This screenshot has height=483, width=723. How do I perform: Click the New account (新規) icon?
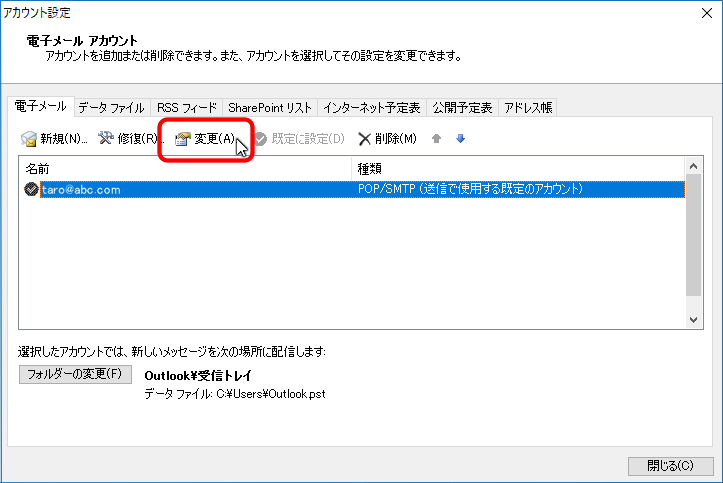[x=30, y=139]
